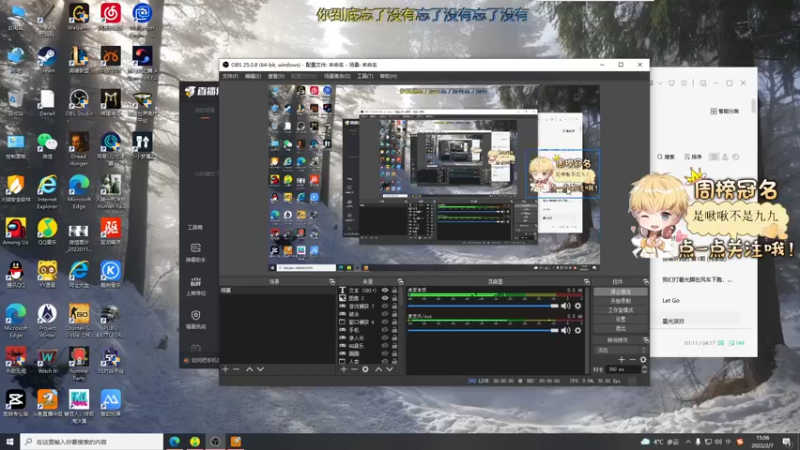Viewport: 800px width, 450px height.
Task: Open the Deceit desktop file icon
Action: tap(47, 102)
